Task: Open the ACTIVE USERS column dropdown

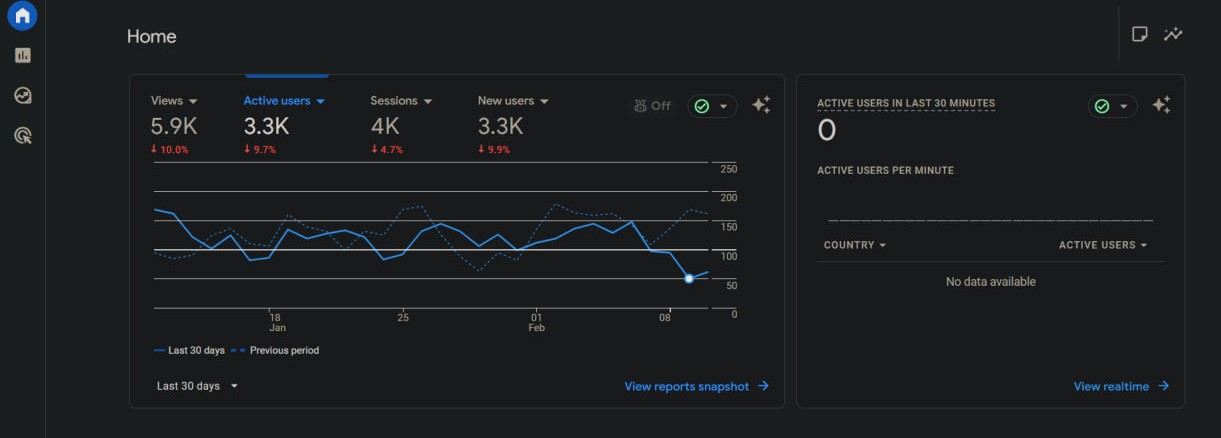Action: click(x=1103, y=245)
